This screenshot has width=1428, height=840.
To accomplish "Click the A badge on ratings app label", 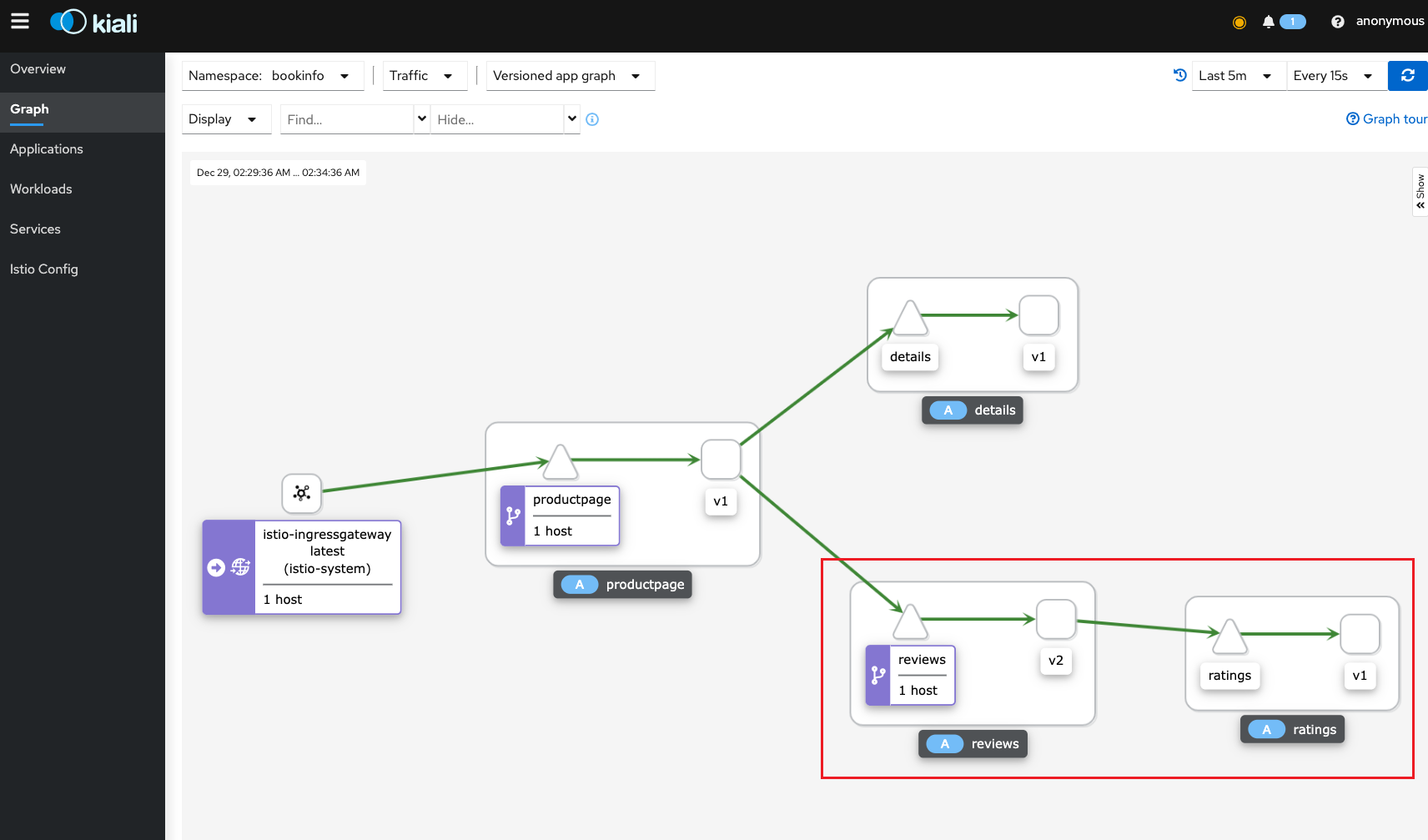I will click(1267, 730).
